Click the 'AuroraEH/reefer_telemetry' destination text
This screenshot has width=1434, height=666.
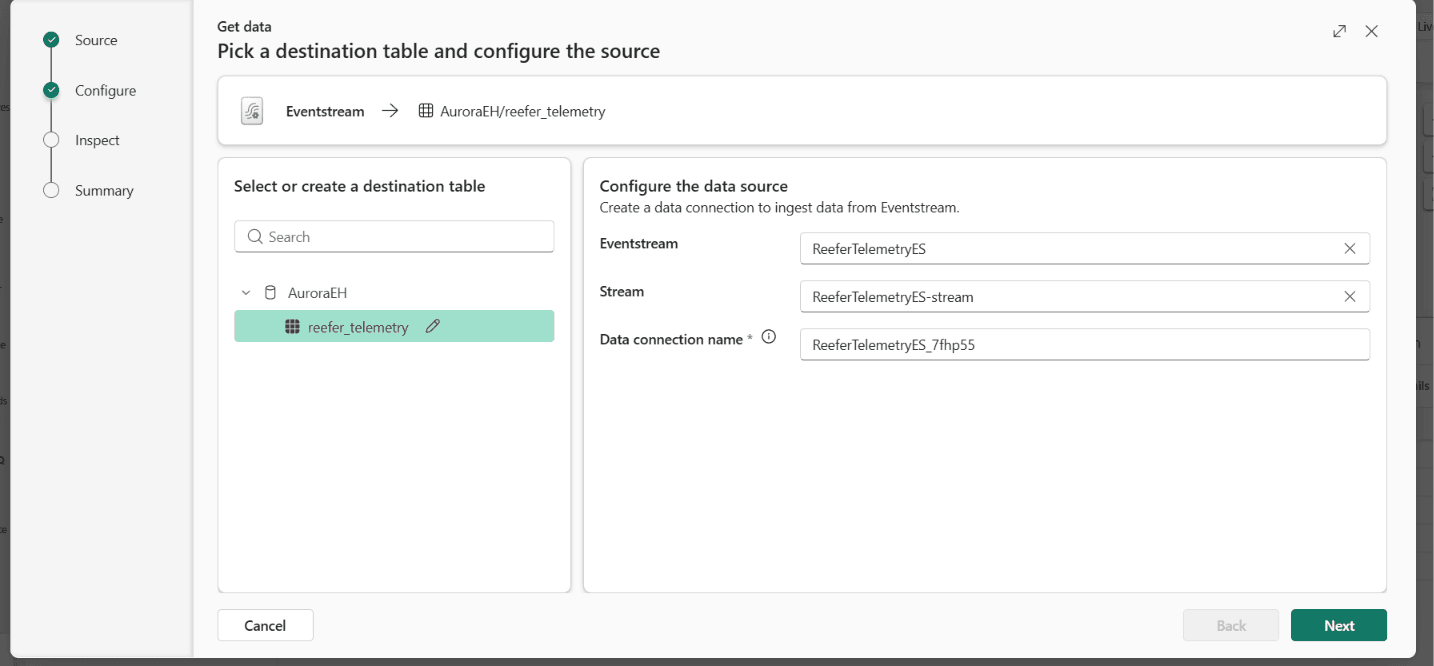click(x=523, y=111)
